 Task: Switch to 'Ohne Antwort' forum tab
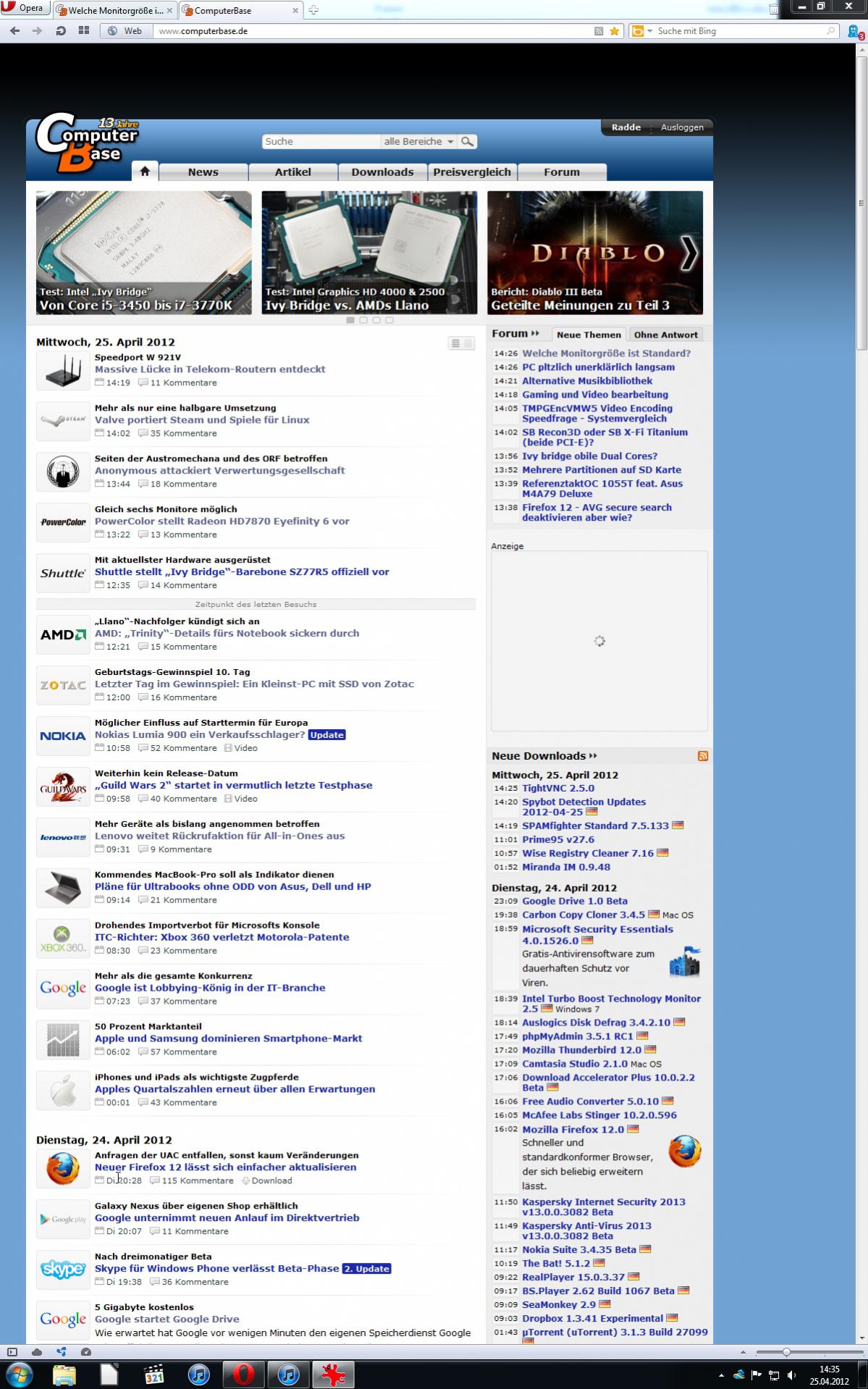666,335
